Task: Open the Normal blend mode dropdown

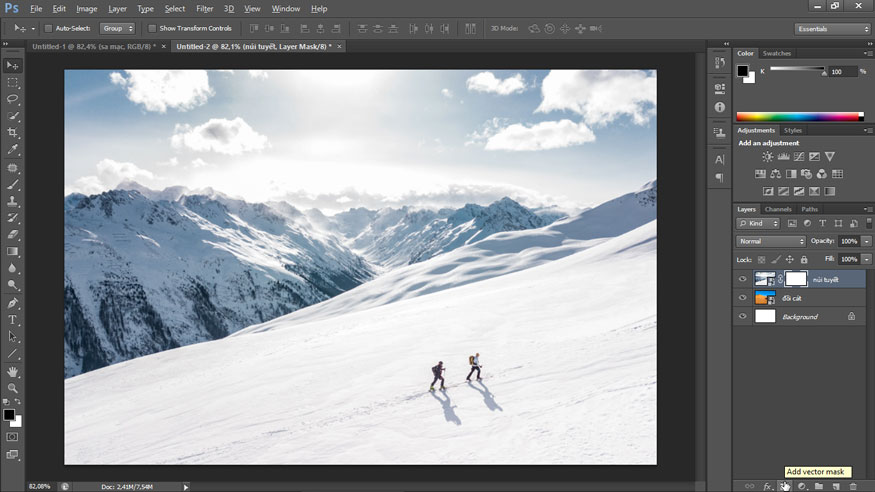Action: pyautogui.click(x=771, y=241)
